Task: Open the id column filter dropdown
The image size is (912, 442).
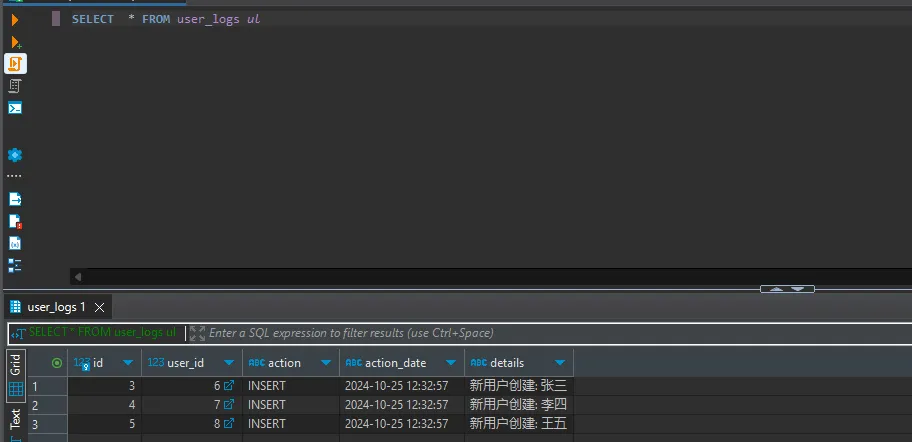Action: tap(128, 363)
